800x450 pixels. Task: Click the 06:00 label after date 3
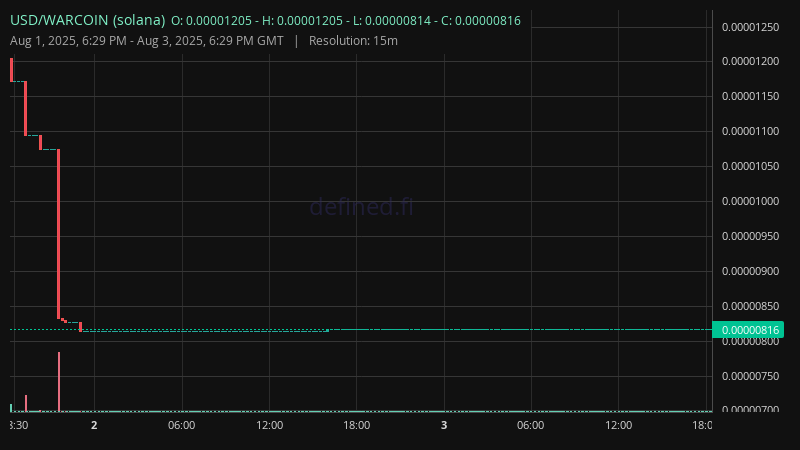pos(531,426)
